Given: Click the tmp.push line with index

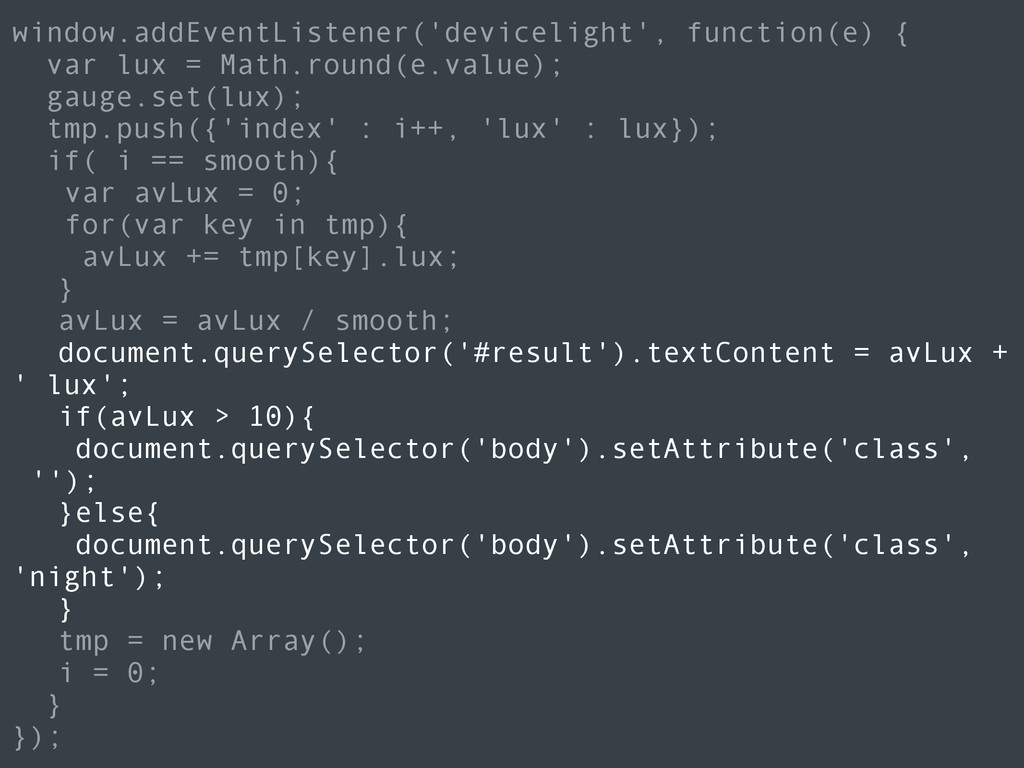Looking at the screenshot, I should pyautogui.click(x=383, y=129).
